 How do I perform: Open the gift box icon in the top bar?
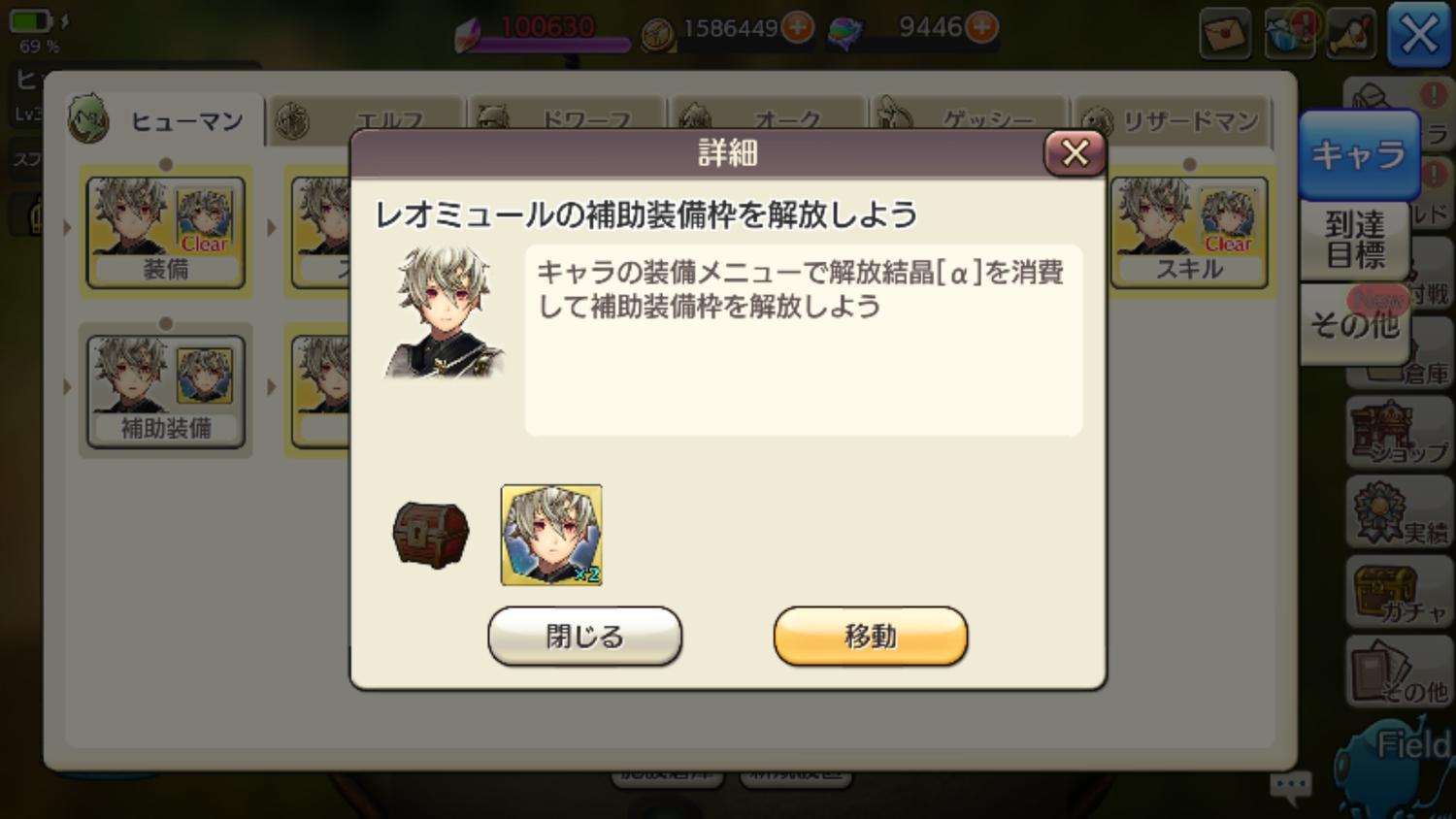click(x=1289, y=35)
